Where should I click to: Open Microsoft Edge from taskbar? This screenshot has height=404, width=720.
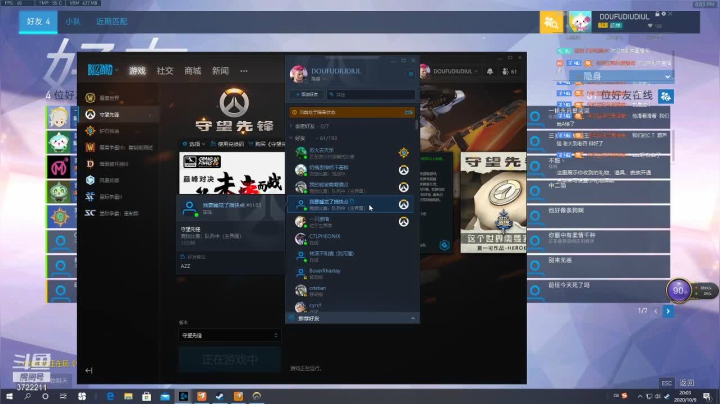(x=110, y=396)
